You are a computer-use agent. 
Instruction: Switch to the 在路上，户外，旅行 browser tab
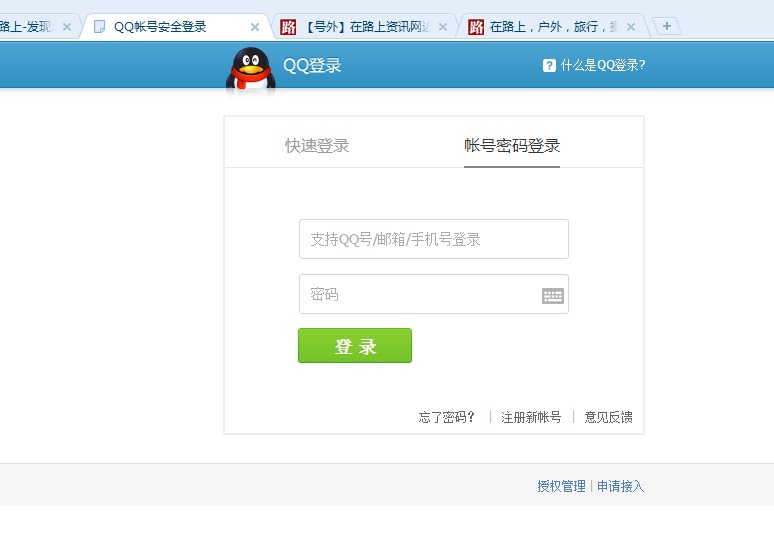(554, 27)
